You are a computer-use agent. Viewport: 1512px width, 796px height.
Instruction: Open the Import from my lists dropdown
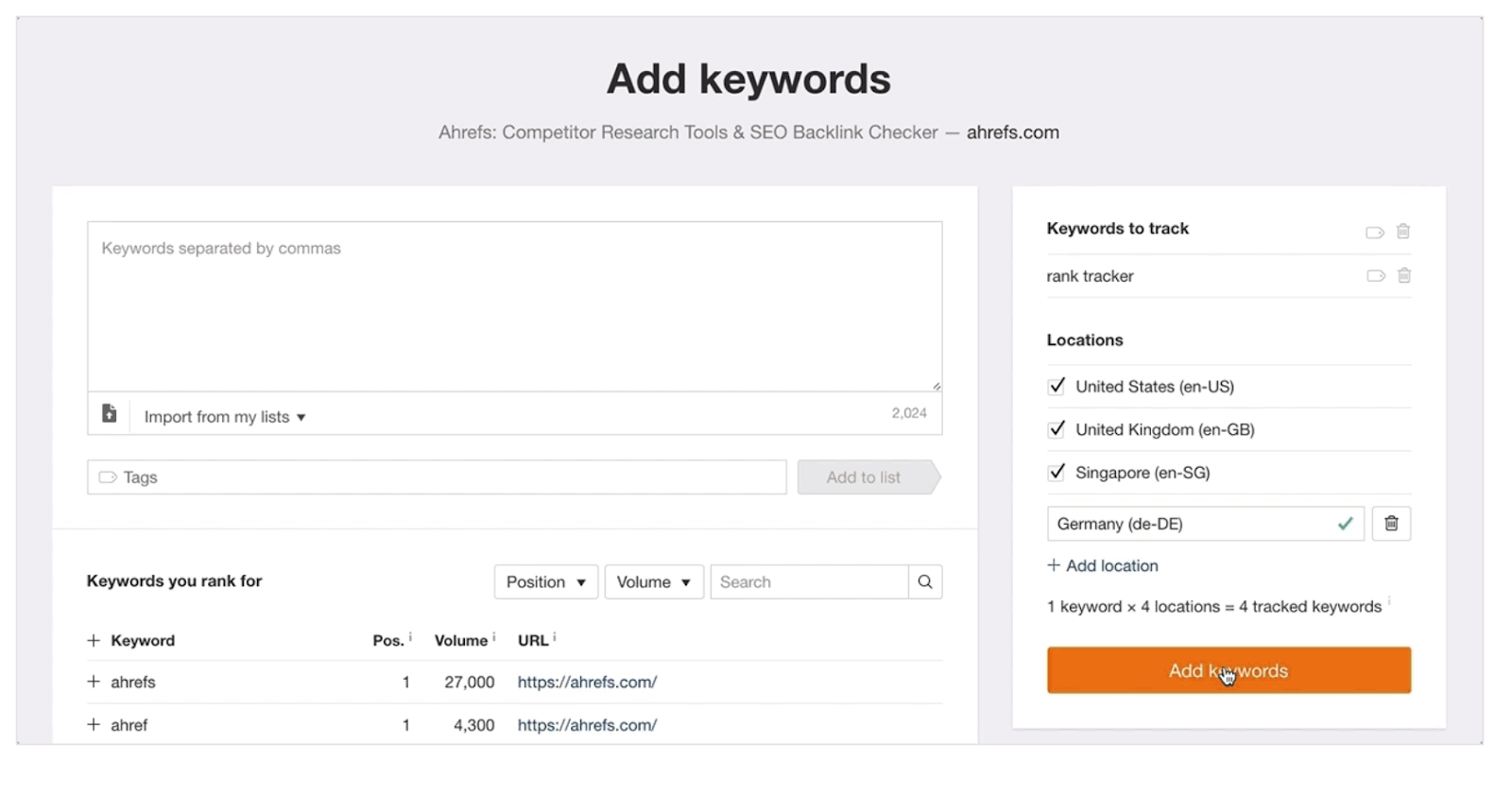pos(225,417)
